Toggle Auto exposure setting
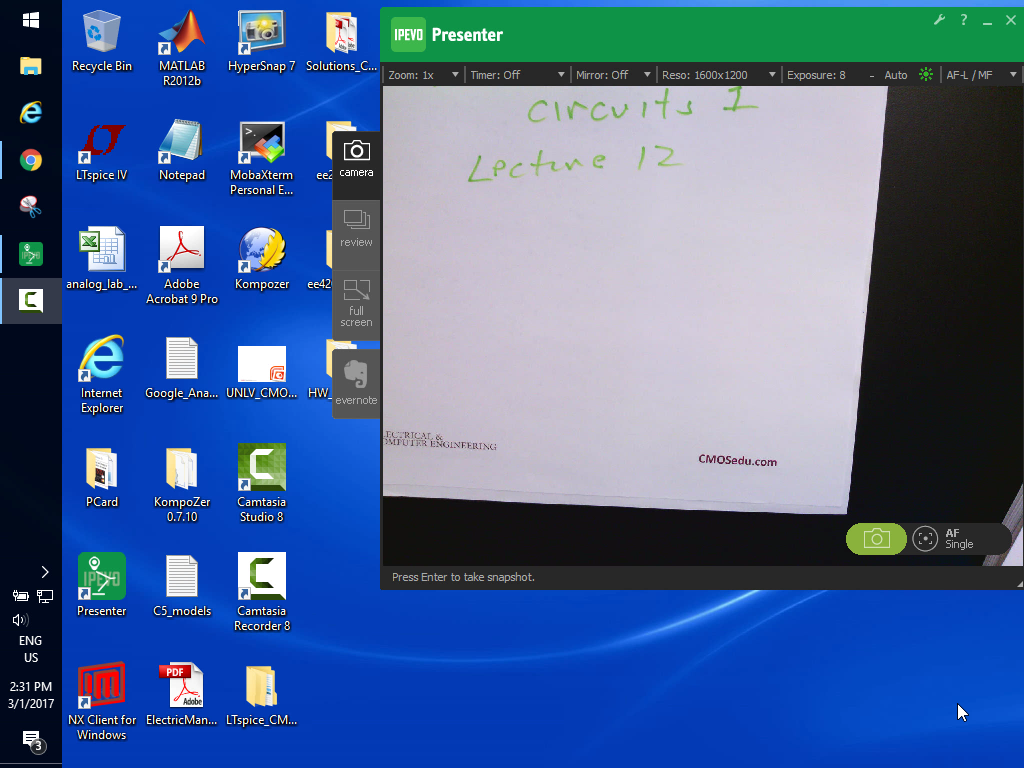 tap(896, 75)
